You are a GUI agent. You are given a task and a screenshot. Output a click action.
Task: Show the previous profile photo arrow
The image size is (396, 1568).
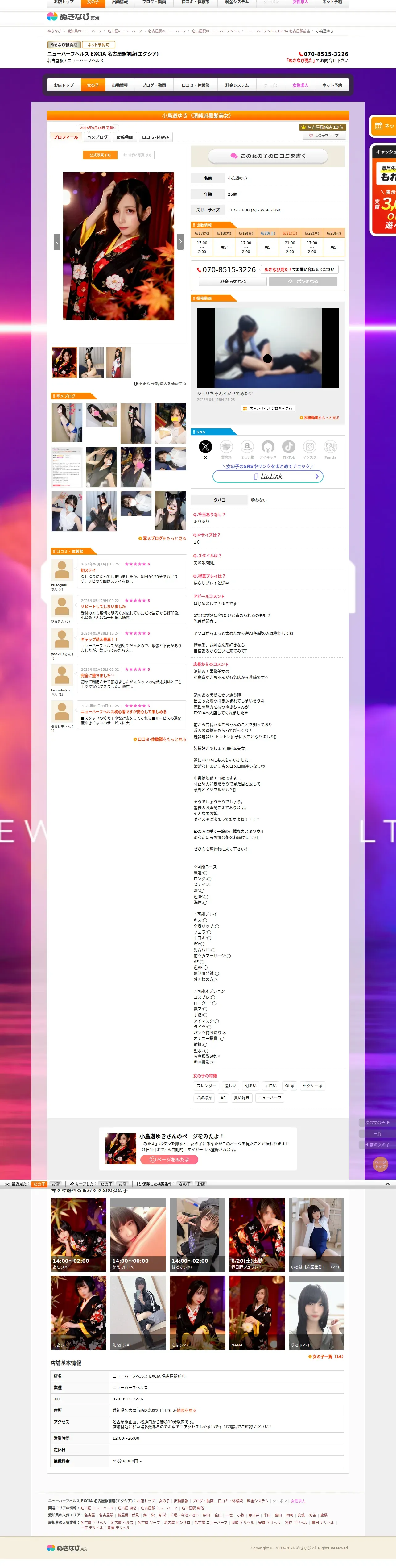click(57, 241)
